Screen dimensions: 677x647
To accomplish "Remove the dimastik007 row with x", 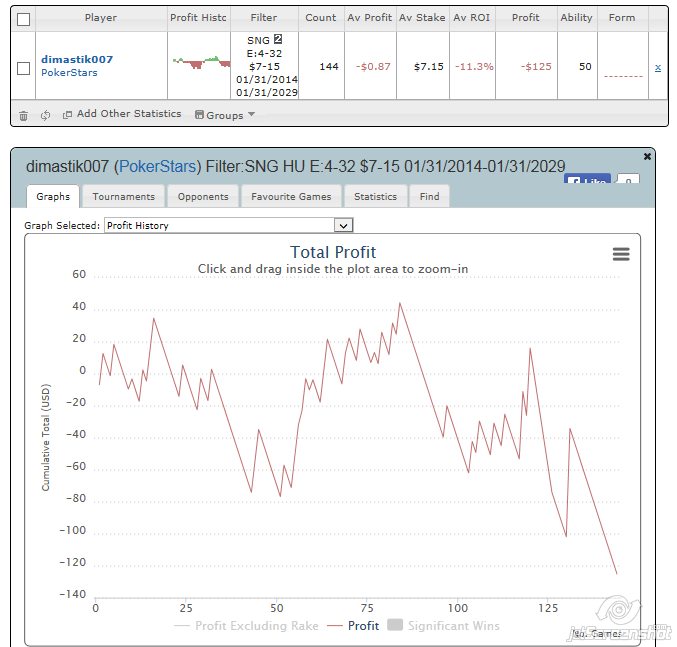I will (657, 67).
